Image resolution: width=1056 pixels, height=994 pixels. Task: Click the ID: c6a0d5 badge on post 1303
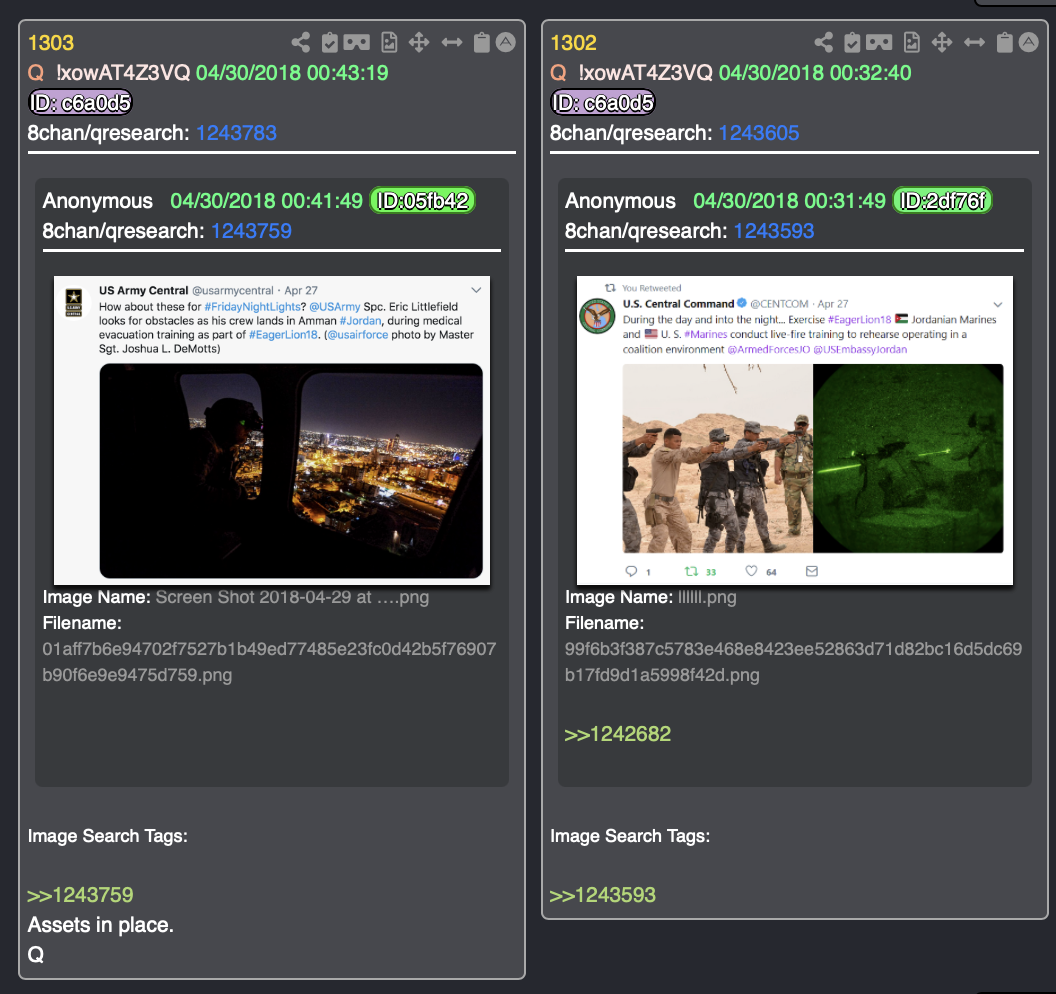coord(80,102)
